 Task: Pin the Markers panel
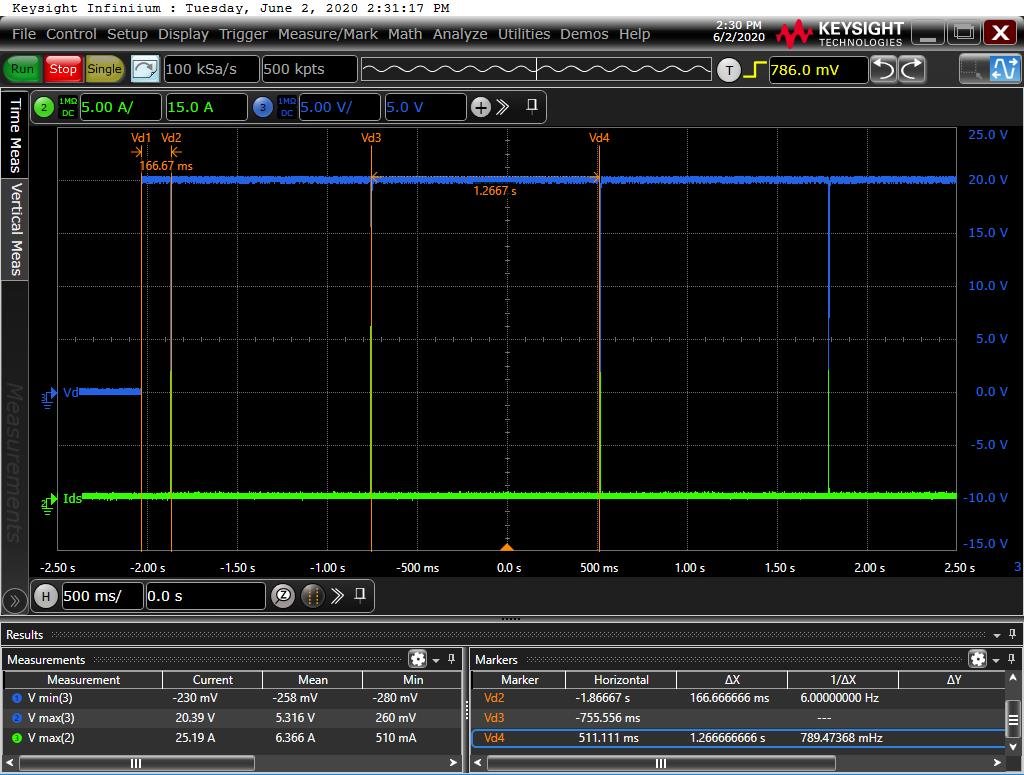coord(1012,659)
